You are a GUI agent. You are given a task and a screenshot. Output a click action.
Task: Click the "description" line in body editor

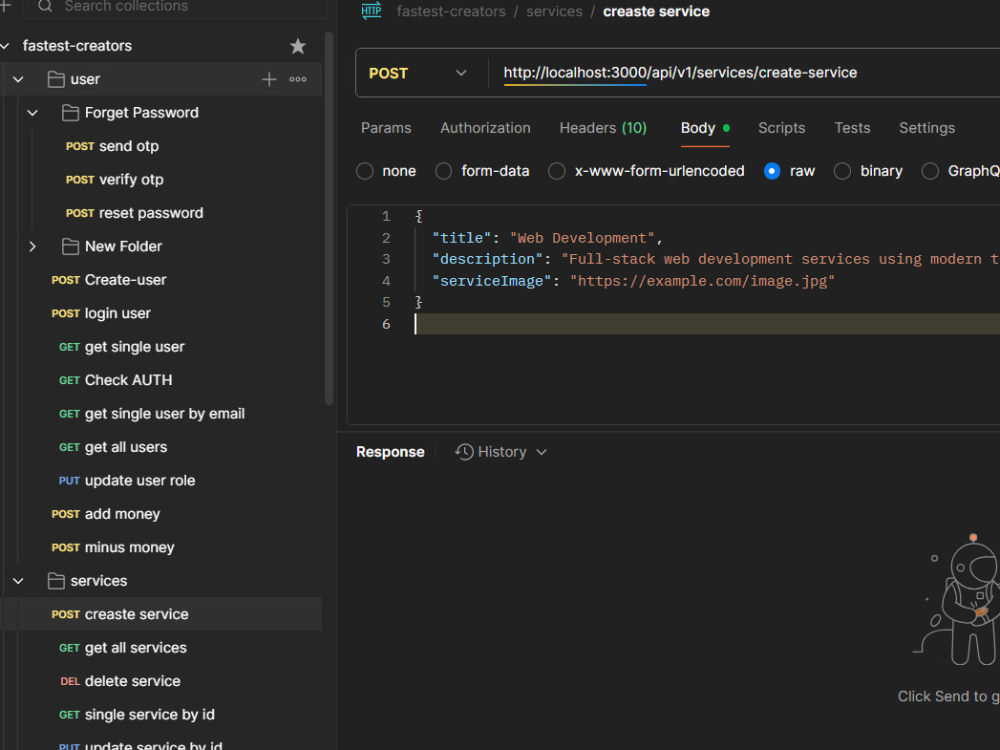(716, 259)
